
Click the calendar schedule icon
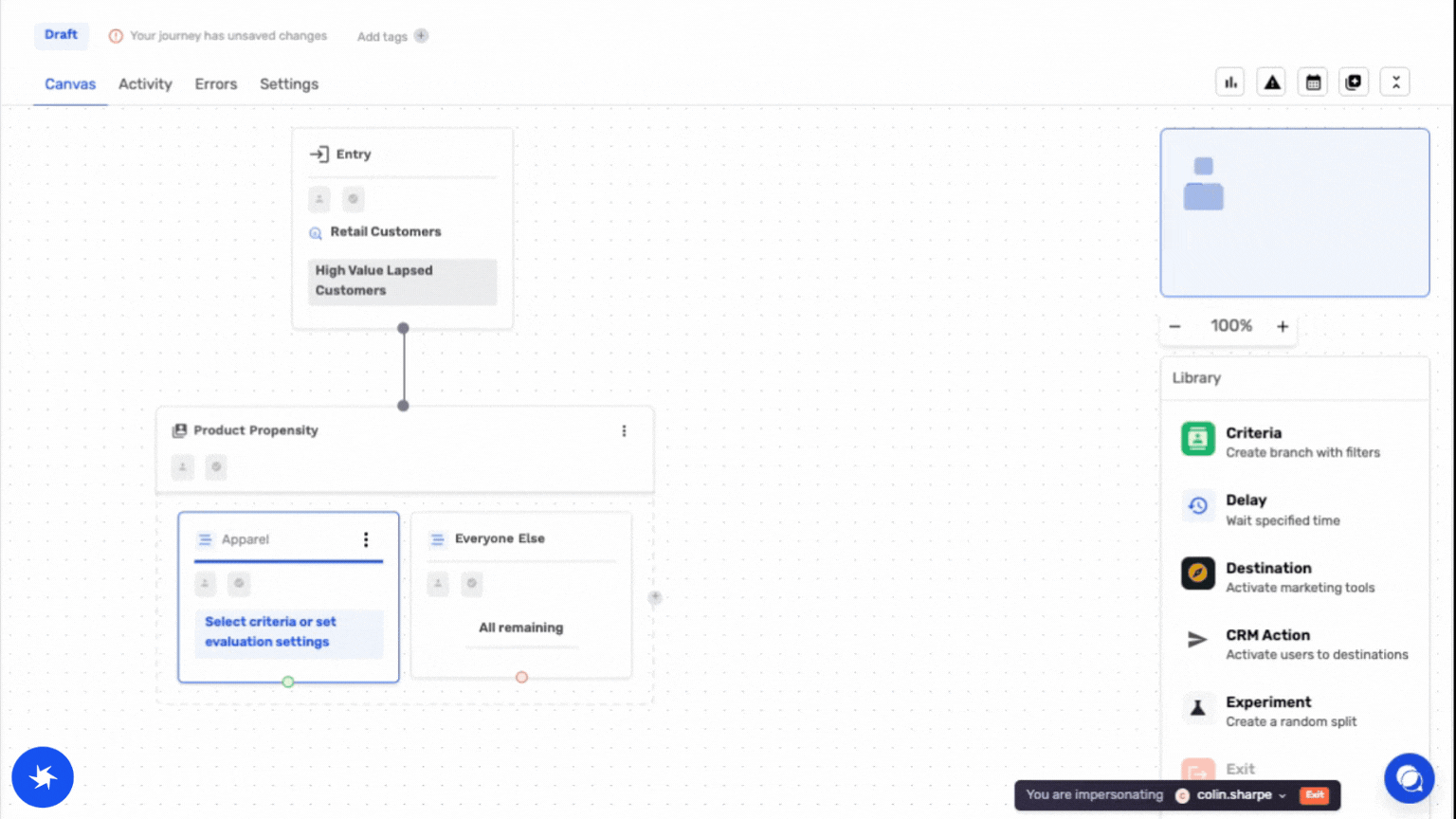click(1313, 82)
